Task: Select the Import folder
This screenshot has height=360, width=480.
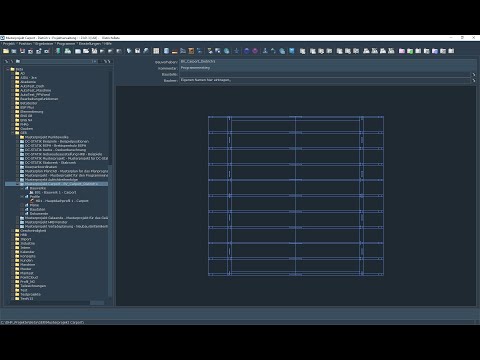Action: coord(25,239)
